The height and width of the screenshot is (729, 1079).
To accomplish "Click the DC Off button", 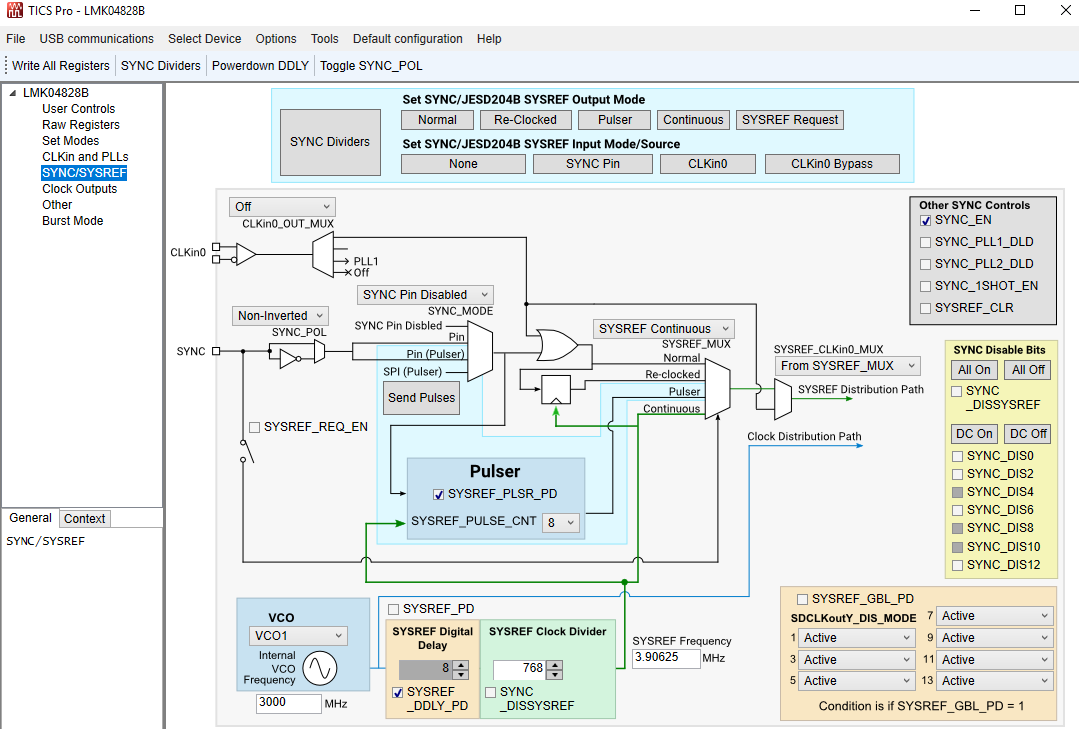I will (x=1029, y=434).
